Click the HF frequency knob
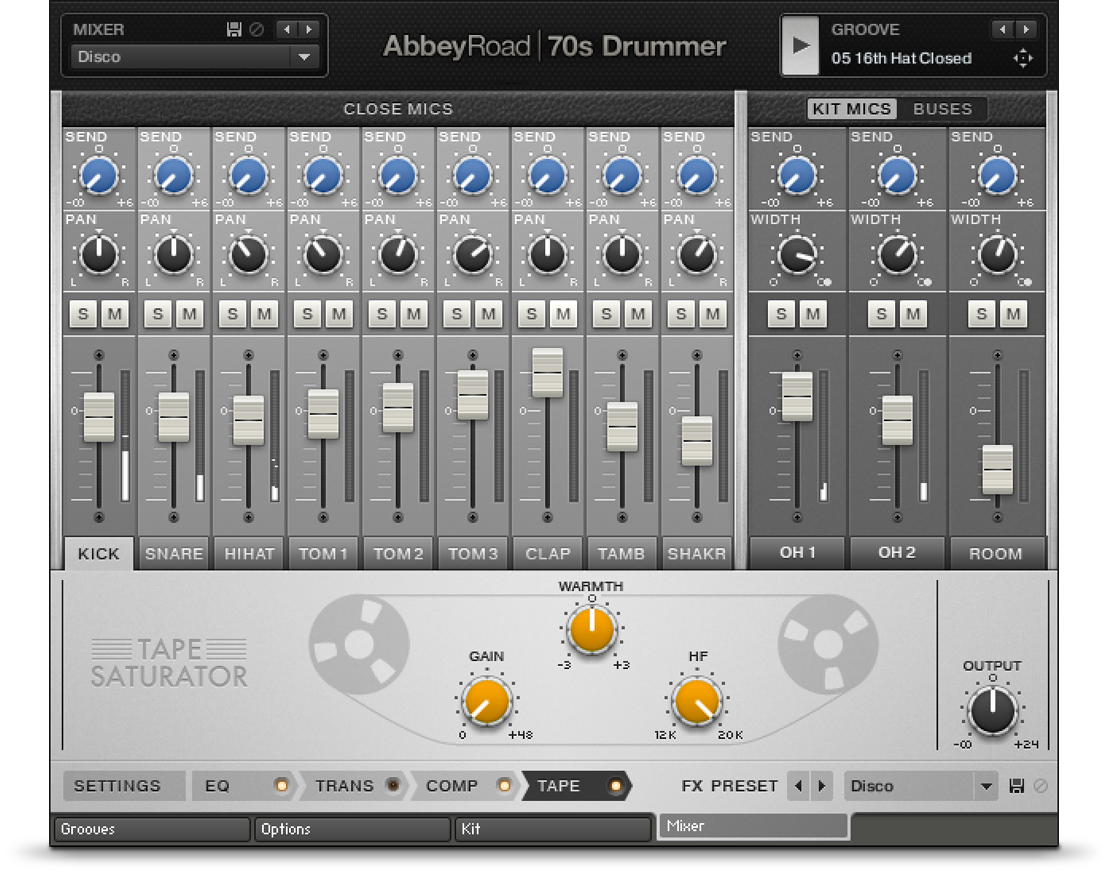Image resolution: width=1110 pixels, height=880 pixels. (697, 701)
